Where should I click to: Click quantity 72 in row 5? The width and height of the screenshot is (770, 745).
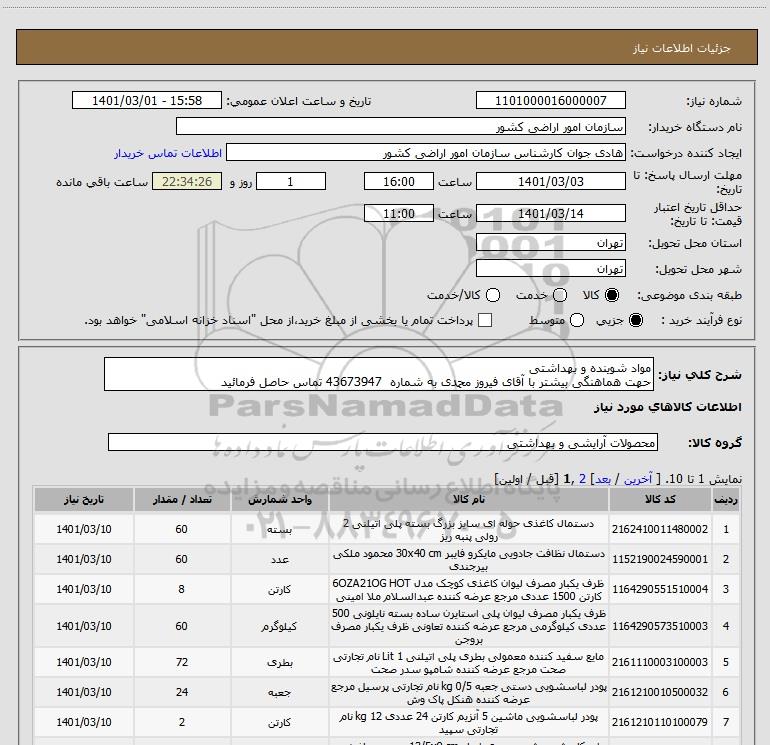(x=182, y=662)
